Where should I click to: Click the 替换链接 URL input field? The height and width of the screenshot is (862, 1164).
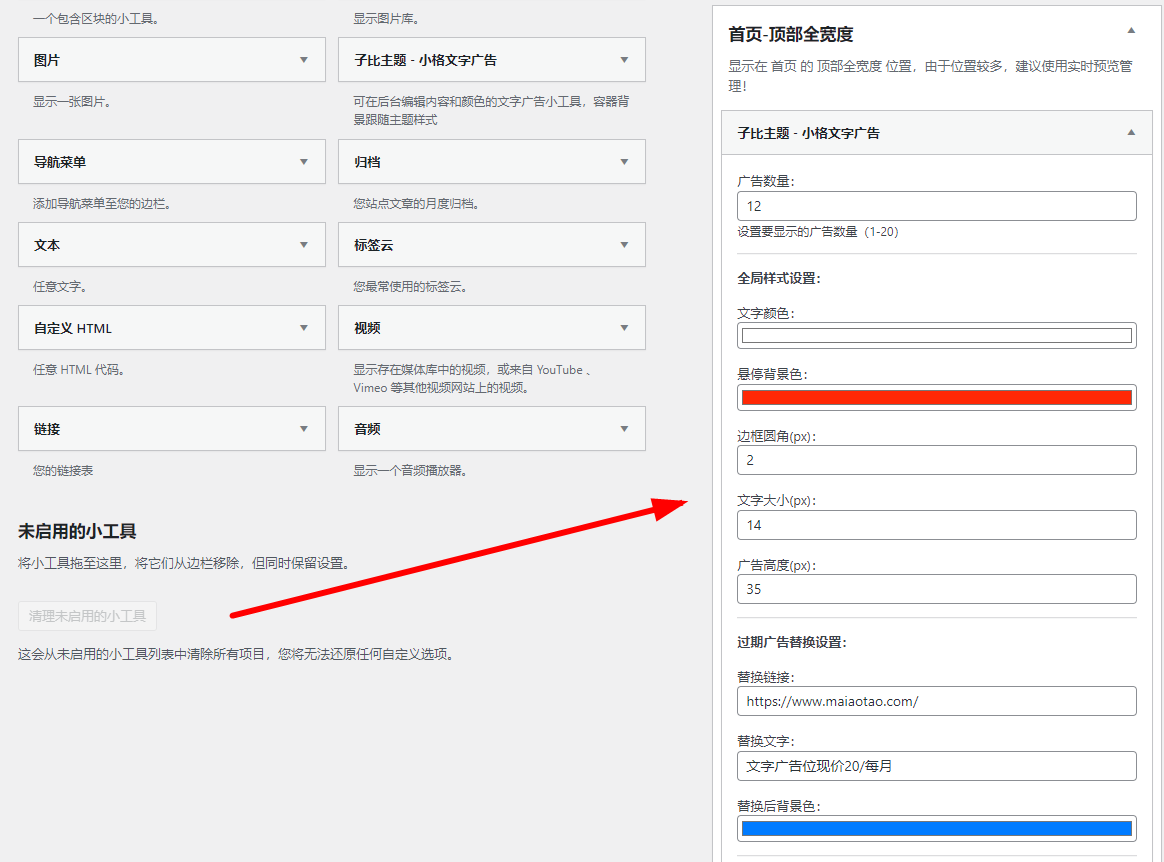(936, 701)
